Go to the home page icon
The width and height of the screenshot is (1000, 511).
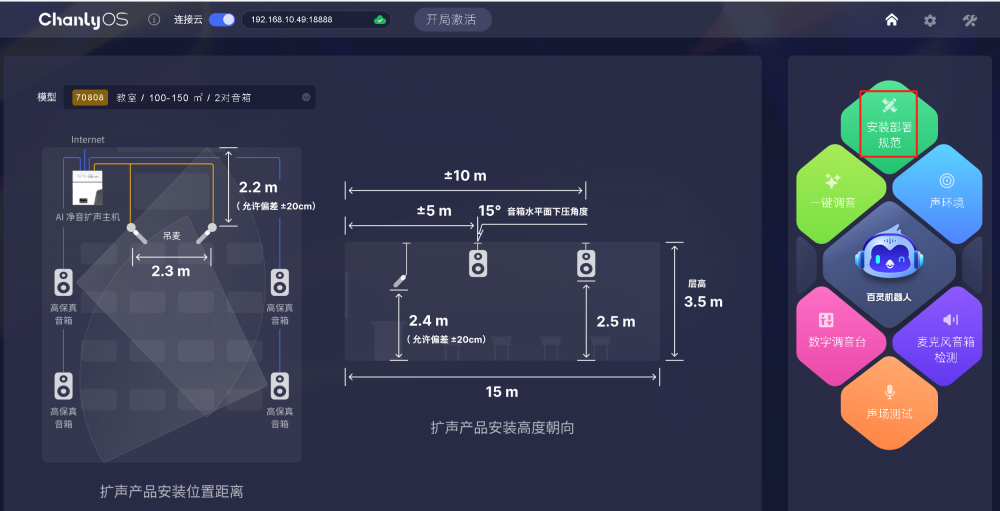click(892, 20)
